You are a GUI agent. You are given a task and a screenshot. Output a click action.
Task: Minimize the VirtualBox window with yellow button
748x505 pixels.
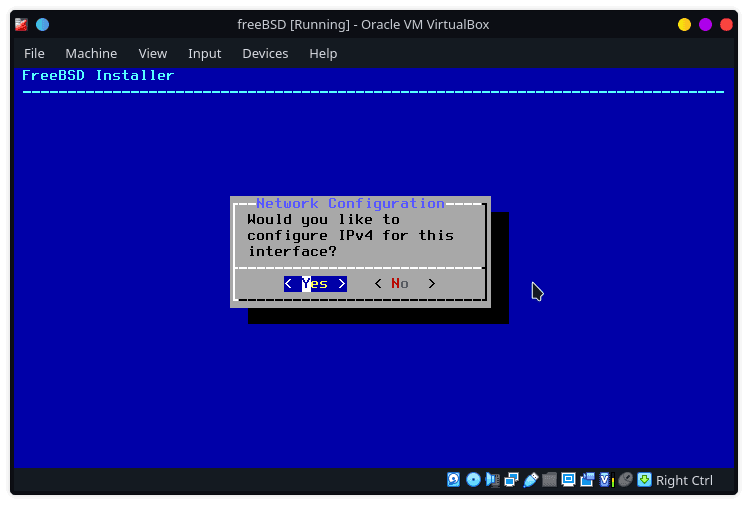(684, 24)
